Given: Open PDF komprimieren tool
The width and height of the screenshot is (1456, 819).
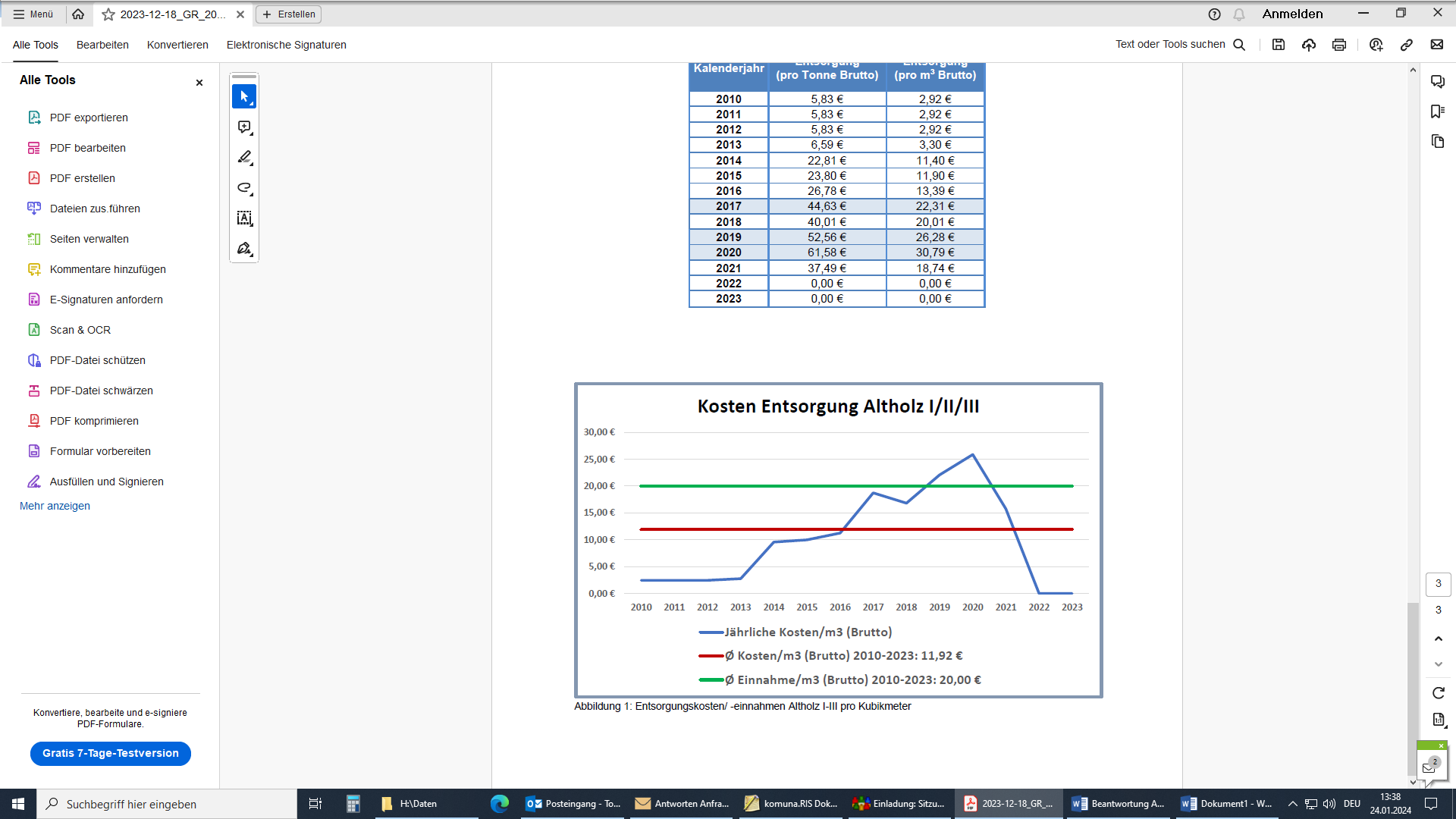Looking at the screenshot, I should [94, 421].
